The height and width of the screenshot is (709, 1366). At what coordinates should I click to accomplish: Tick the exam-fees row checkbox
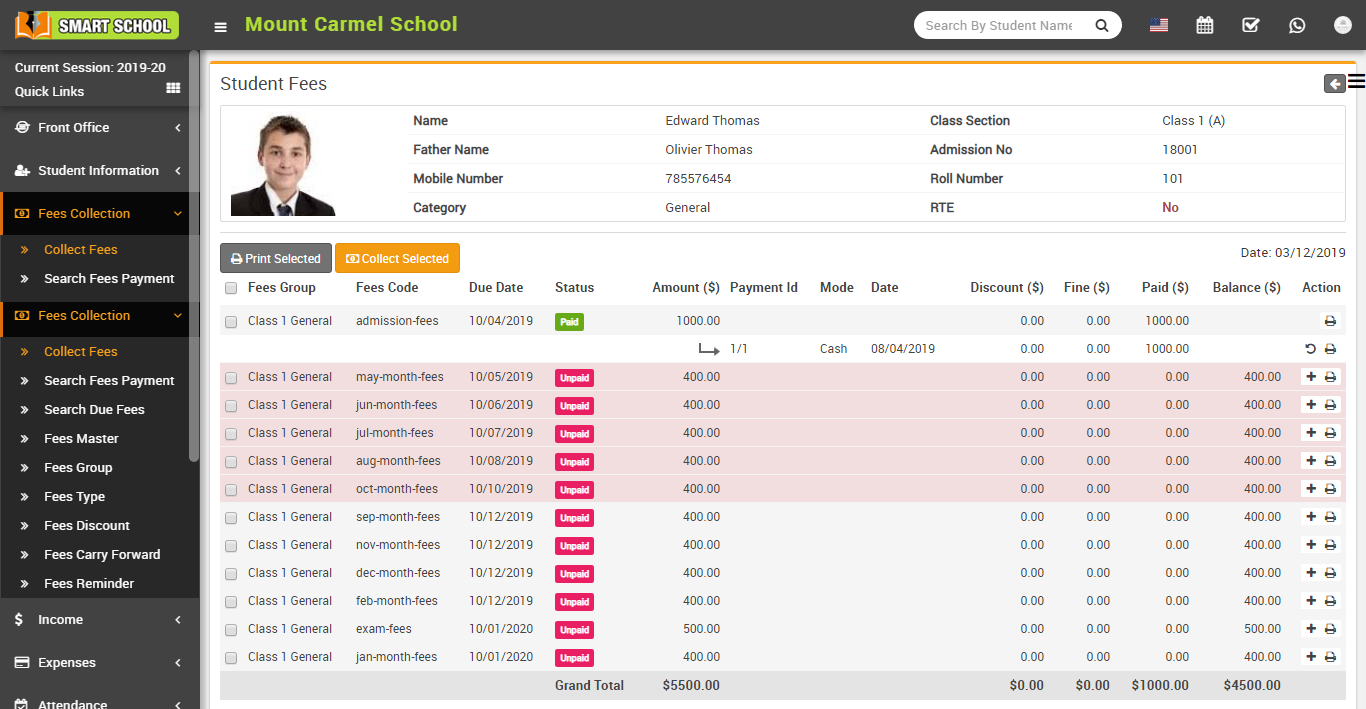[231, 630]
